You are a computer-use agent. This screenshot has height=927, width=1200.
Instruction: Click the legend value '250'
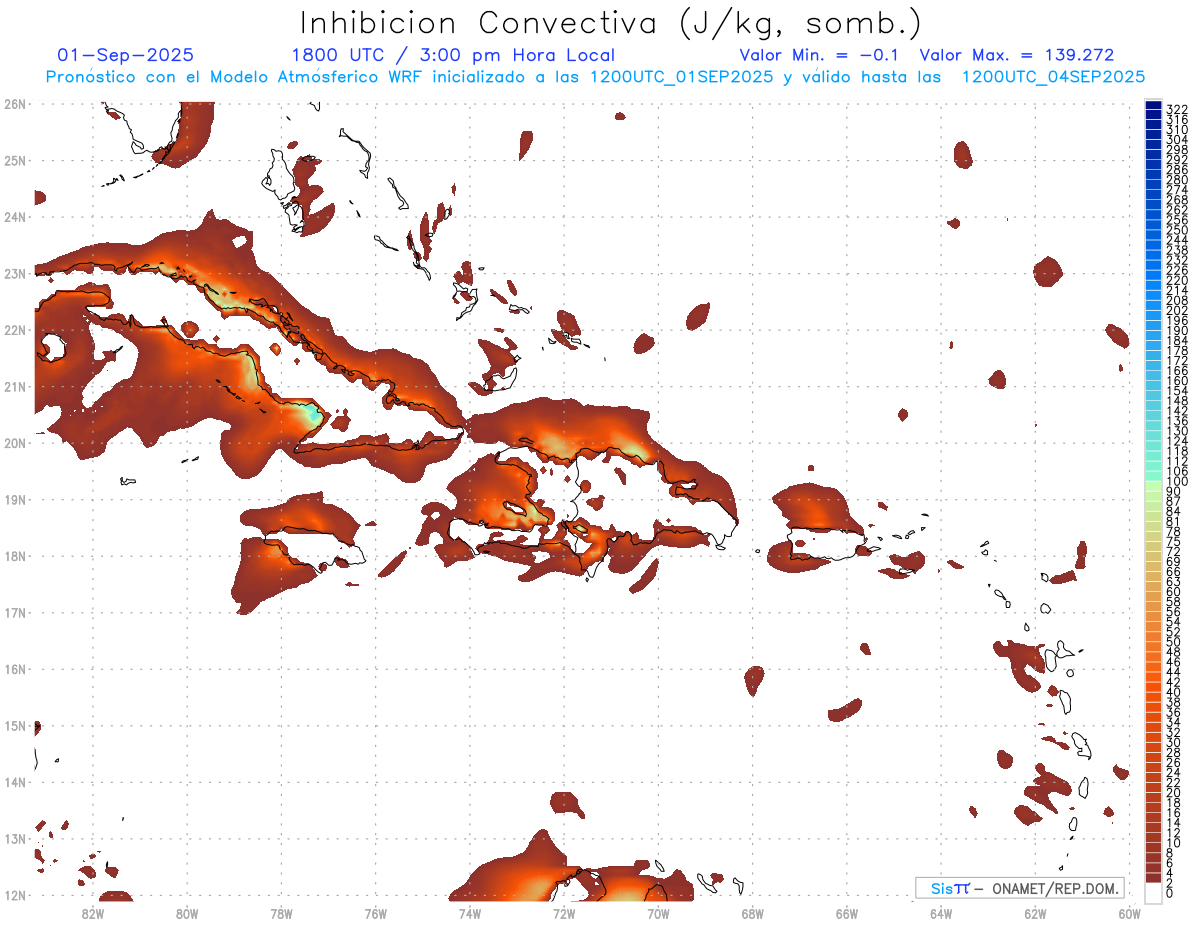click(x=1177, y=230)
